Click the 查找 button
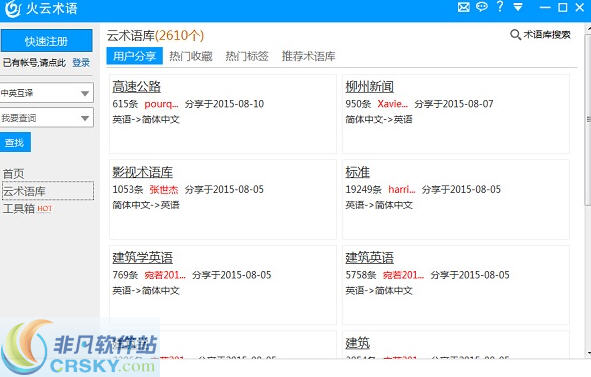The height and width of the screenshot is (377, 591). pos(15,143)
